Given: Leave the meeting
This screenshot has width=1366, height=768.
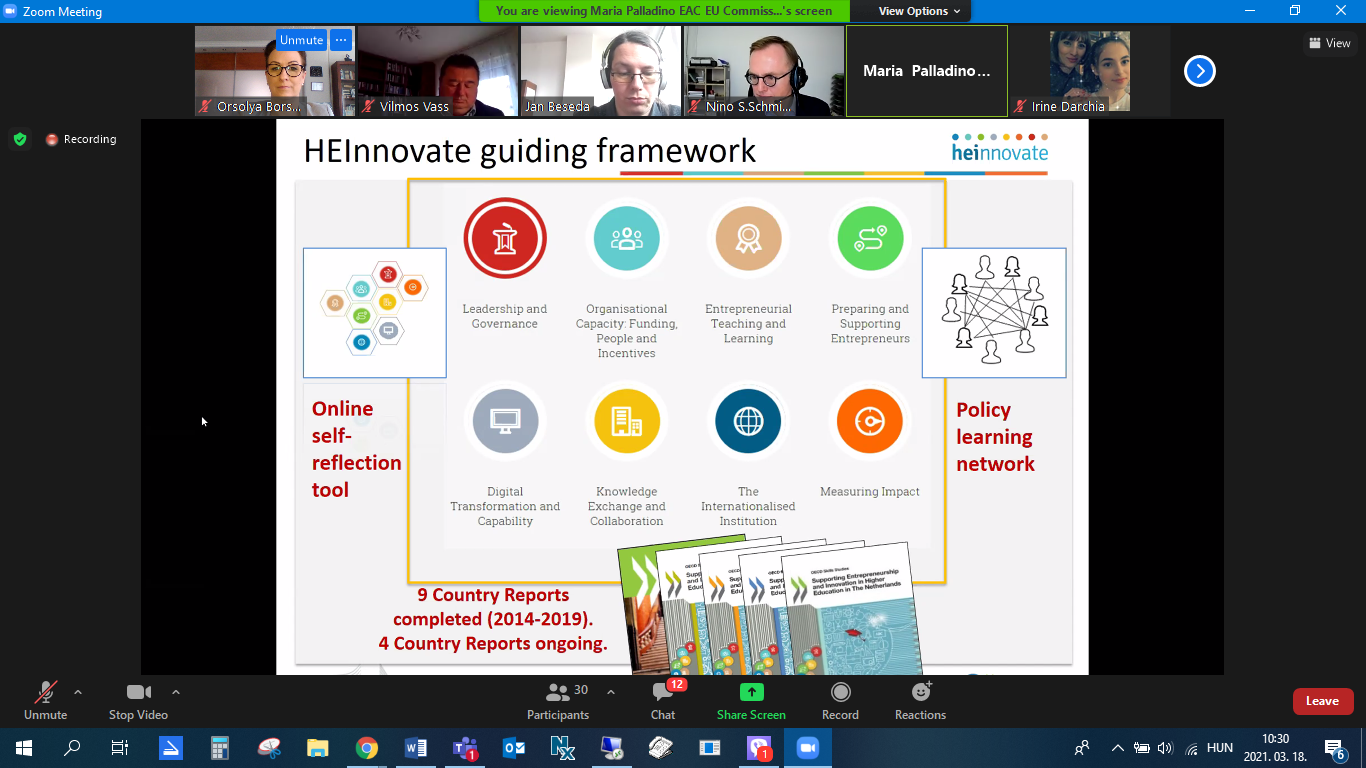Looking at the screenshot, I should coord(1322,701).
